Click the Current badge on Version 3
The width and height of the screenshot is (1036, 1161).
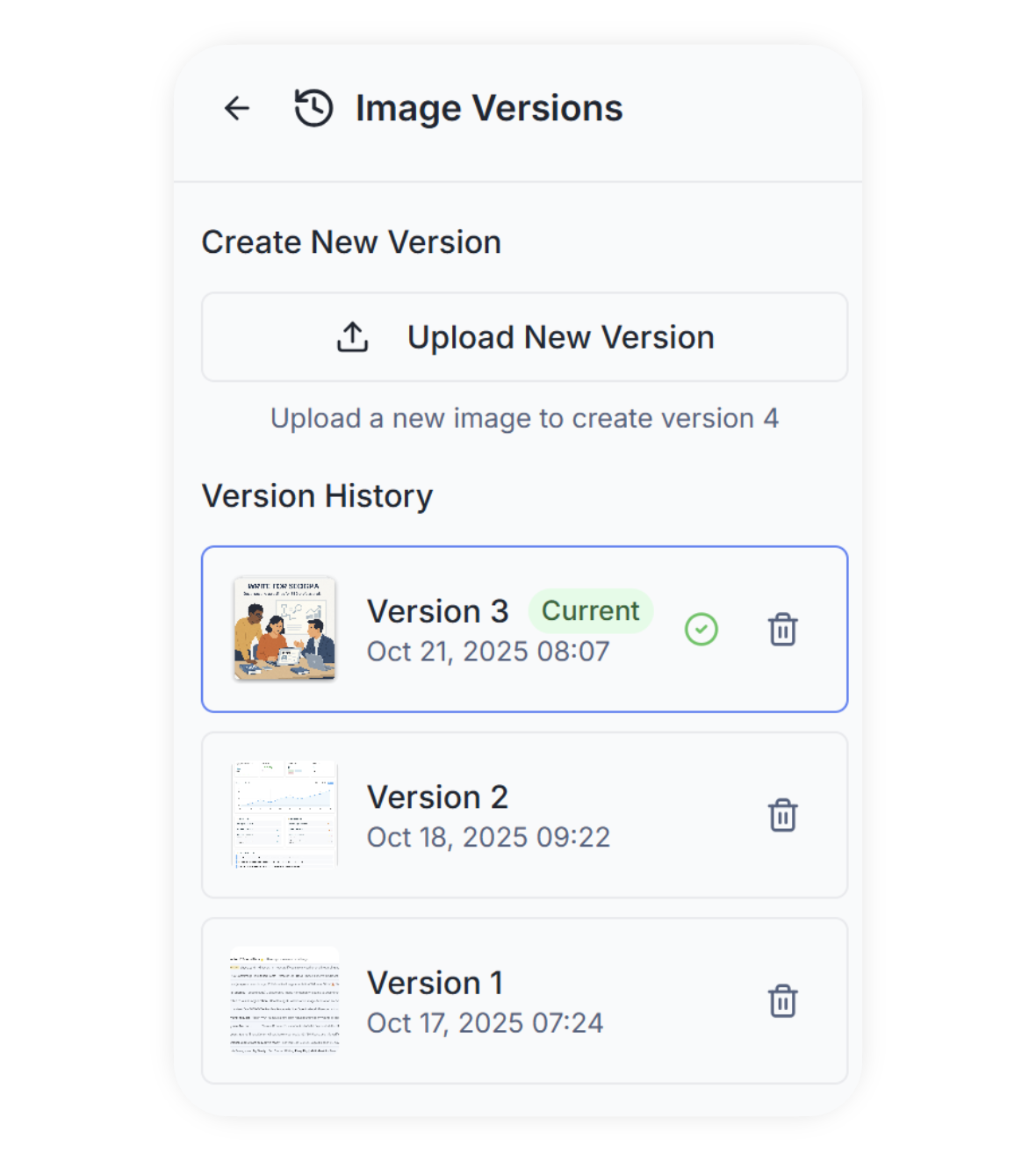(590, 610)
